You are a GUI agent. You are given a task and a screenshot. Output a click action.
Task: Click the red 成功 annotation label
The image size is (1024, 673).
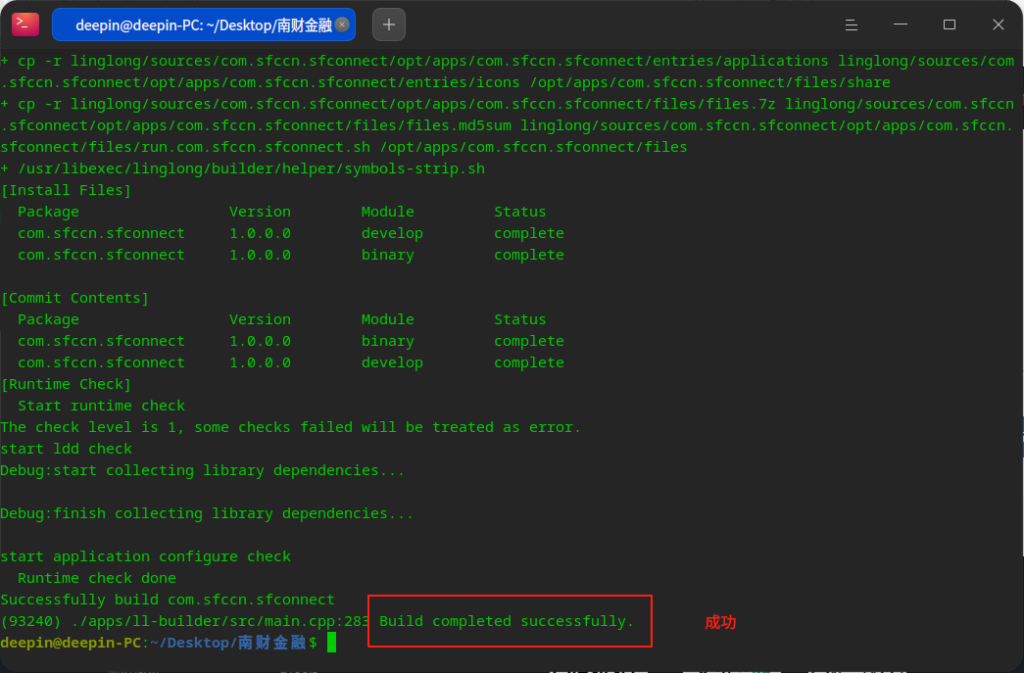[x=720, y=622]
